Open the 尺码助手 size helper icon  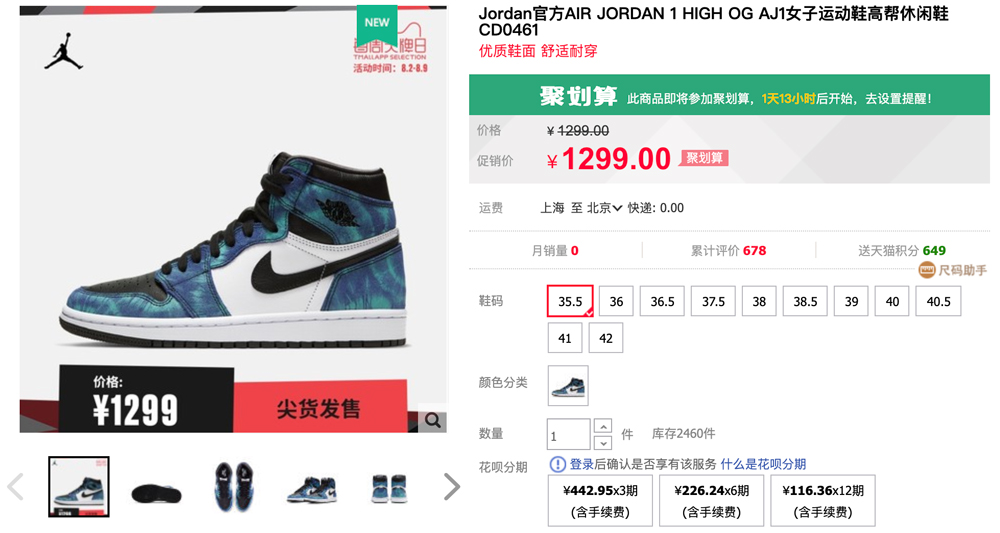click(x=927, y=270)
